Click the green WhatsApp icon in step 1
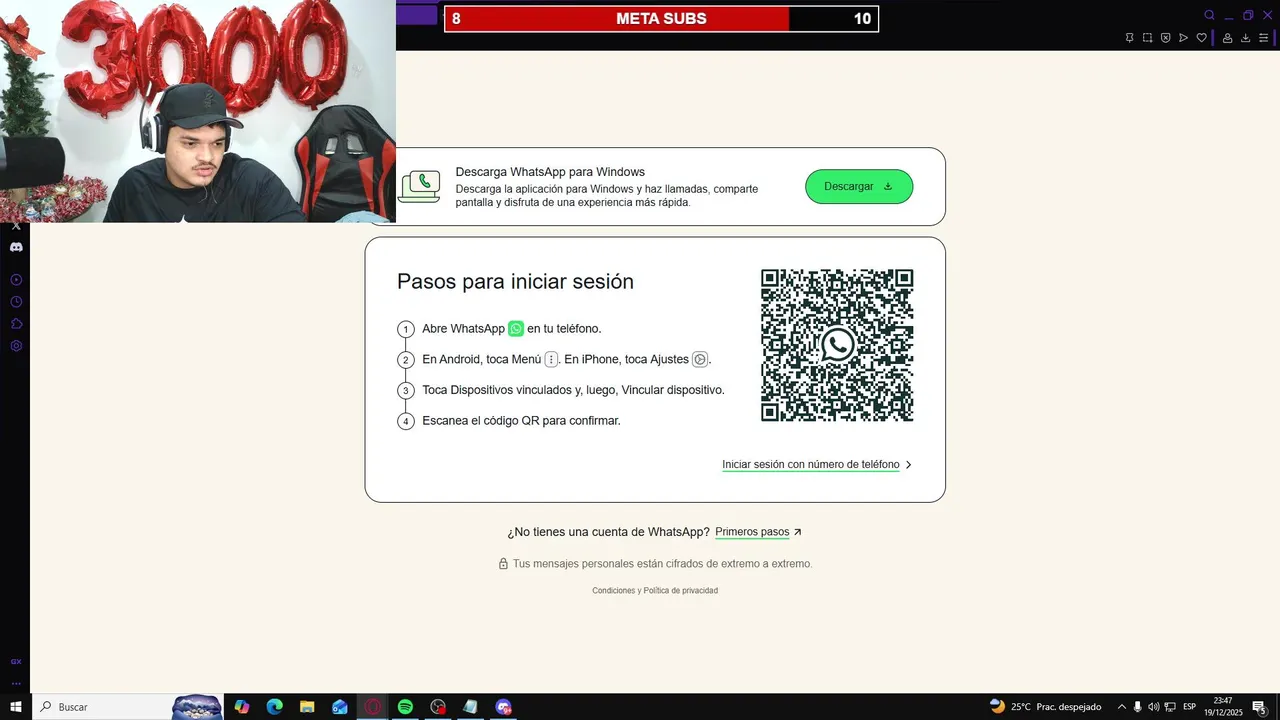Viewport: 1280px width, 720px height. [x=516, y=328]
